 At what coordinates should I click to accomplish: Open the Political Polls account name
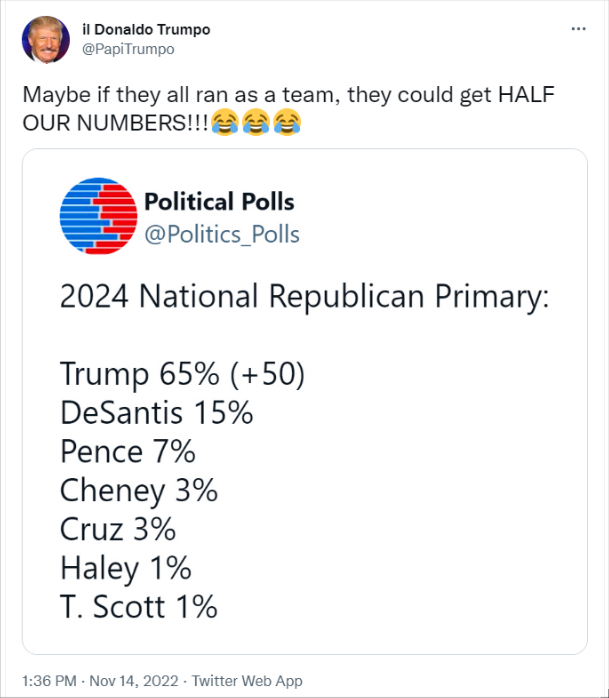[x=219, y=202]
